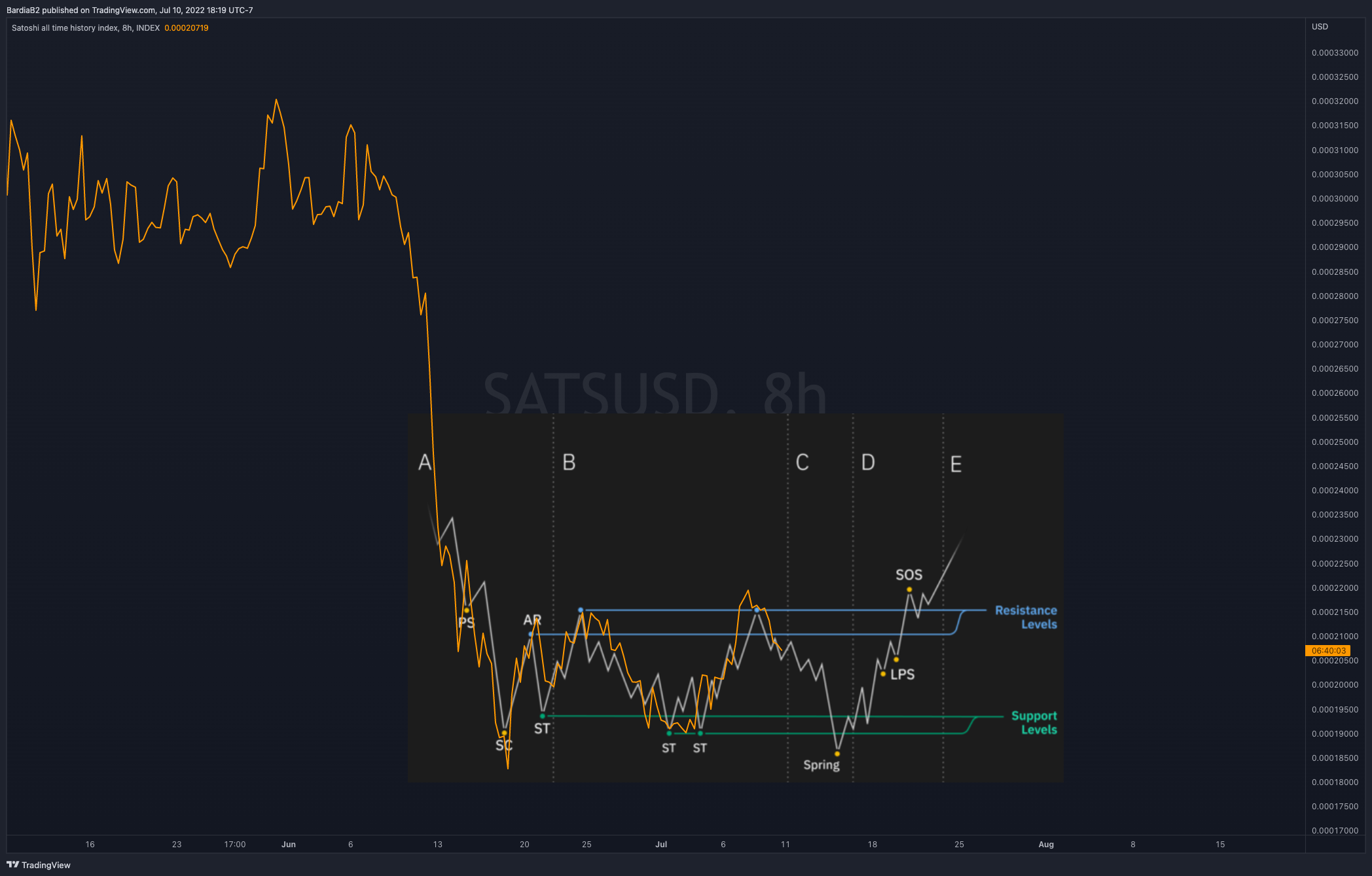Screen dimensions: 1372x876
Task: Click the 18 date label on time axis
Action: click(873, 845)
